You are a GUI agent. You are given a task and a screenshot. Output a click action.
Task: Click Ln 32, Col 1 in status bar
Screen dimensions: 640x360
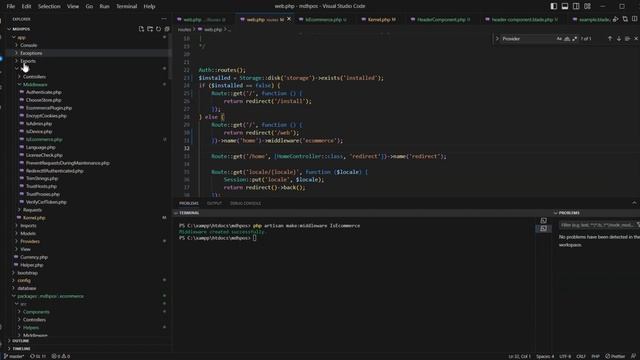click(x=520, y=356)
